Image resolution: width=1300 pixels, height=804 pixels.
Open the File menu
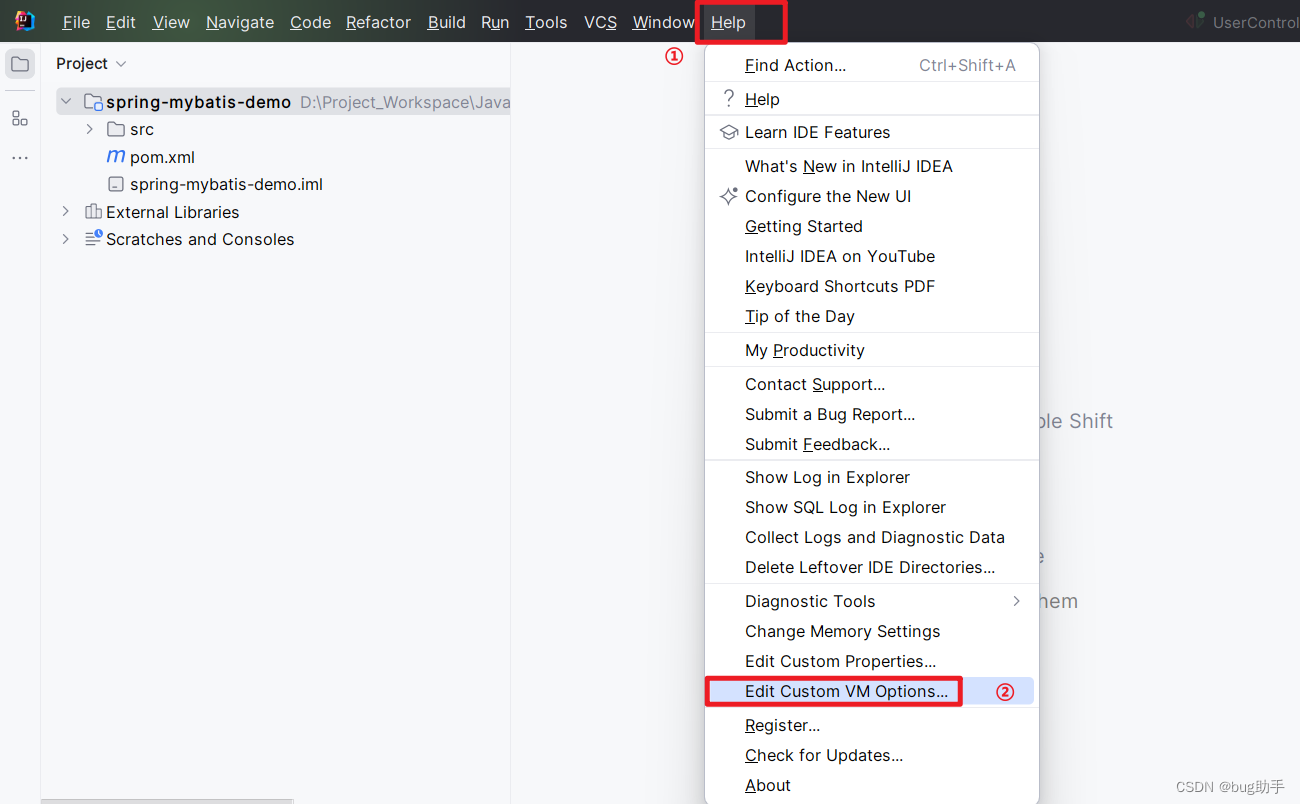[x=76, y=22]
